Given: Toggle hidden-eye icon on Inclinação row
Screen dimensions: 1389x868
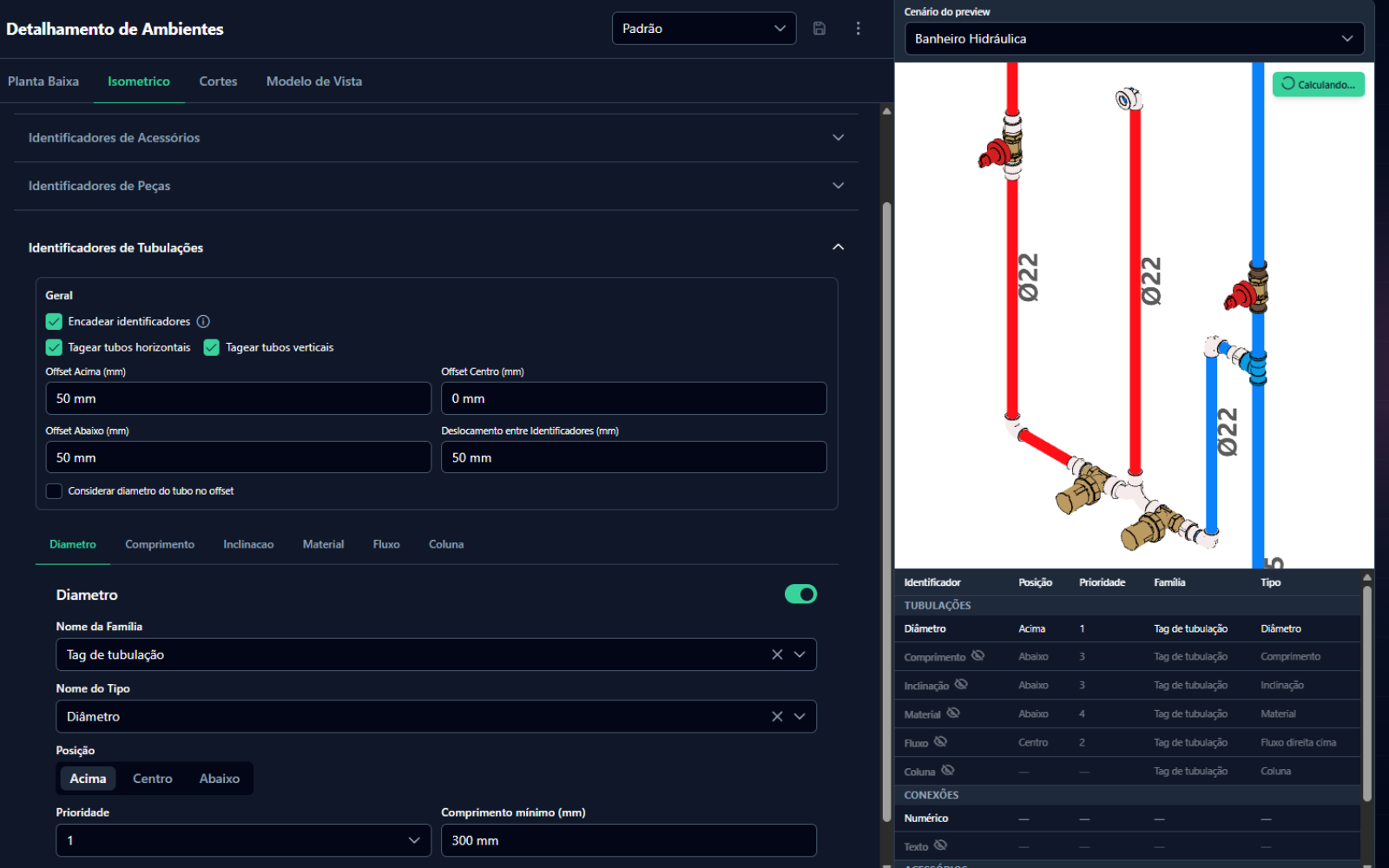Looking at the screenshot, I should 961,684.
